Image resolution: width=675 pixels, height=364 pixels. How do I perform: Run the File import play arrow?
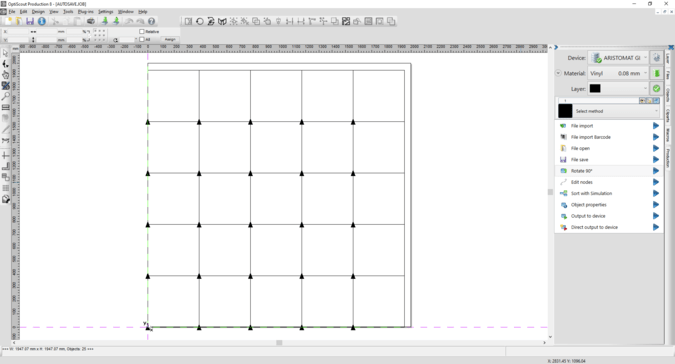tap(656, 126)
